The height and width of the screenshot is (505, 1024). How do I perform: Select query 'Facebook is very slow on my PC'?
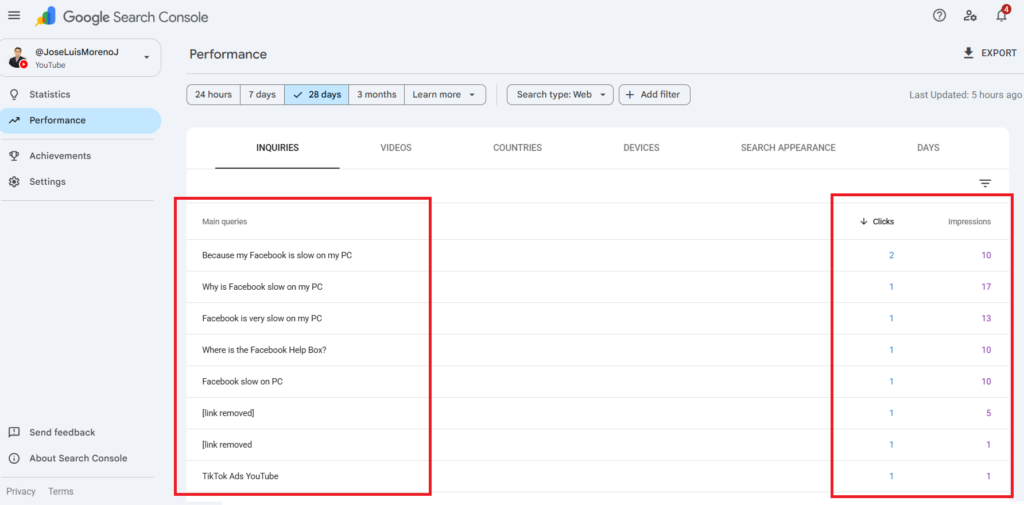coord(262,319)
